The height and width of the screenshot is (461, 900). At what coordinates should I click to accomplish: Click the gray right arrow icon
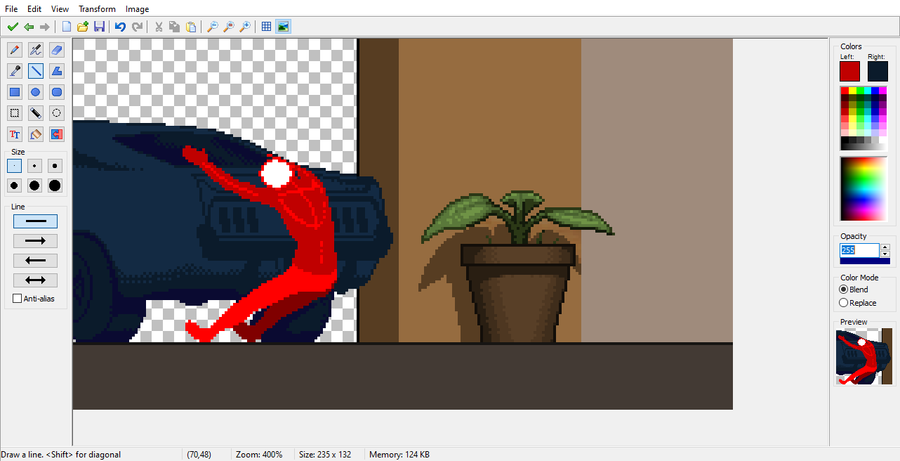(44, 26)
